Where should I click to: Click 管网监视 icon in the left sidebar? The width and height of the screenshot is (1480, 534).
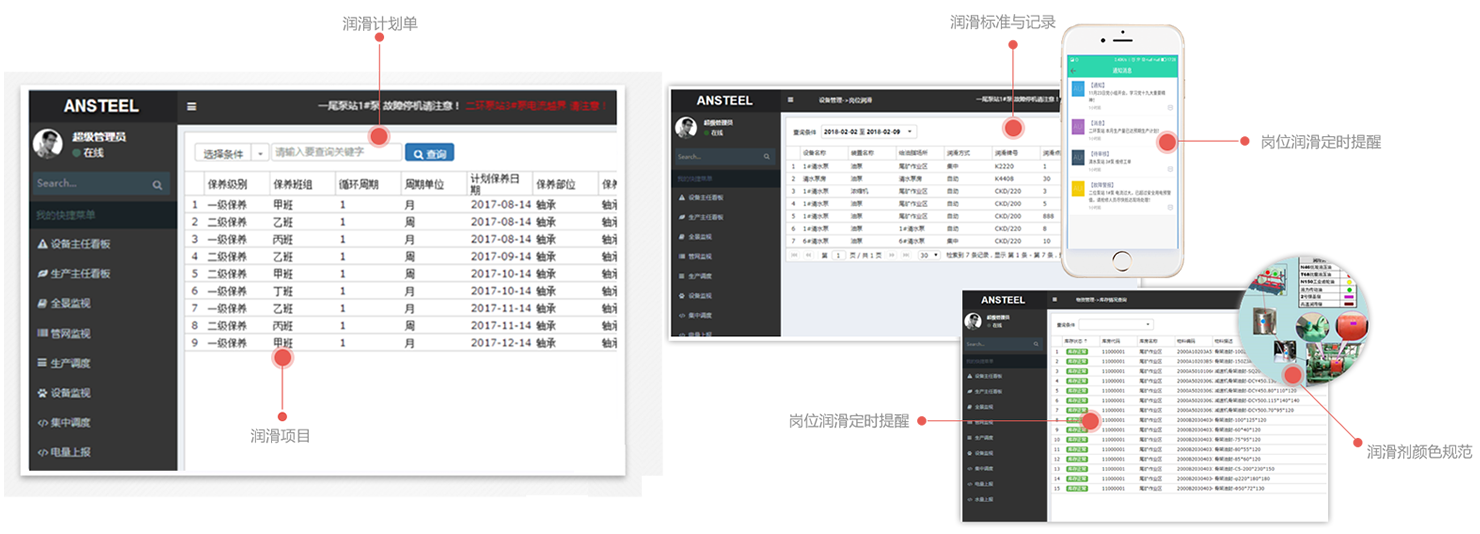coord(42,334)
